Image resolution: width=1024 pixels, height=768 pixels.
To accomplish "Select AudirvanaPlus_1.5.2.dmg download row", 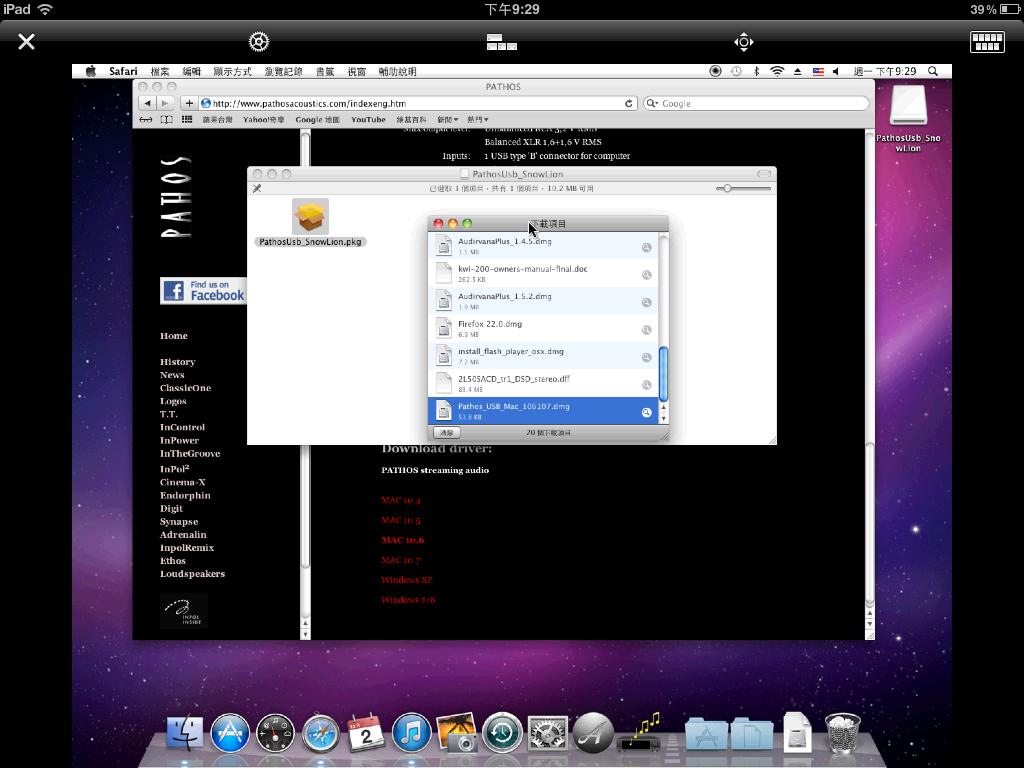I will [543, 301].
